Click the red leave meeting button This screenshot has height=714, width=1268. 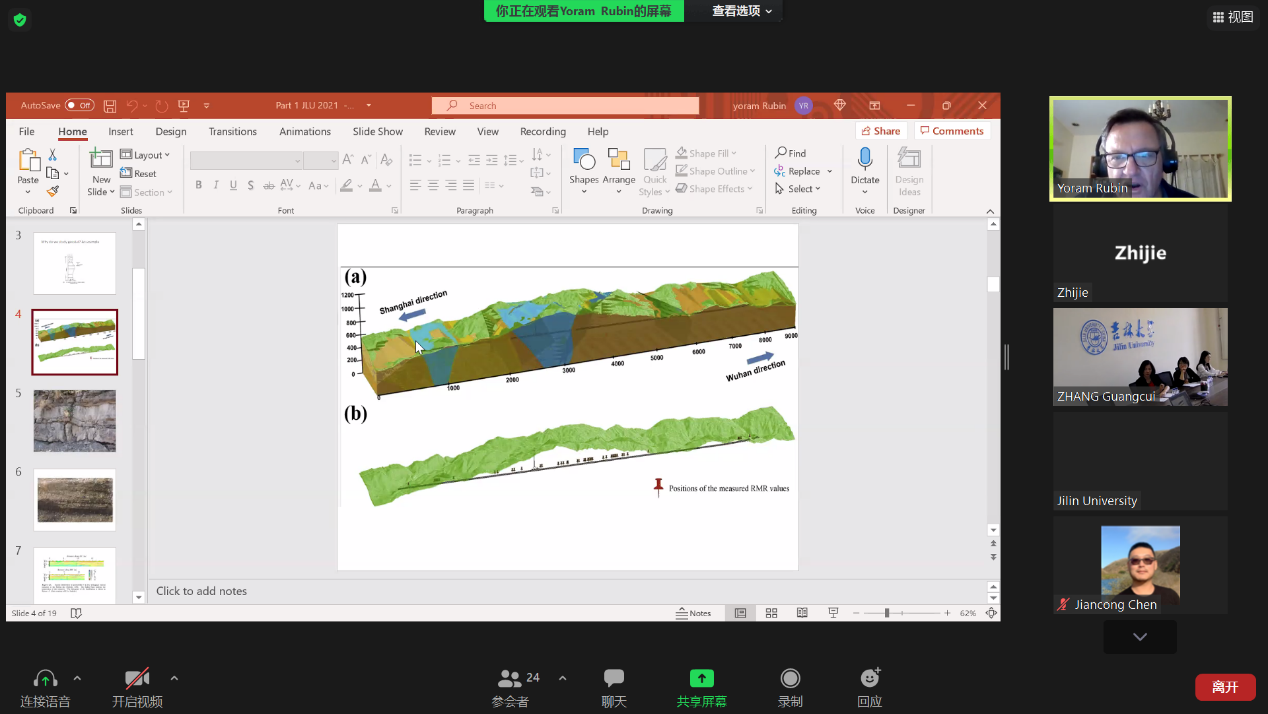(1225, 687)
